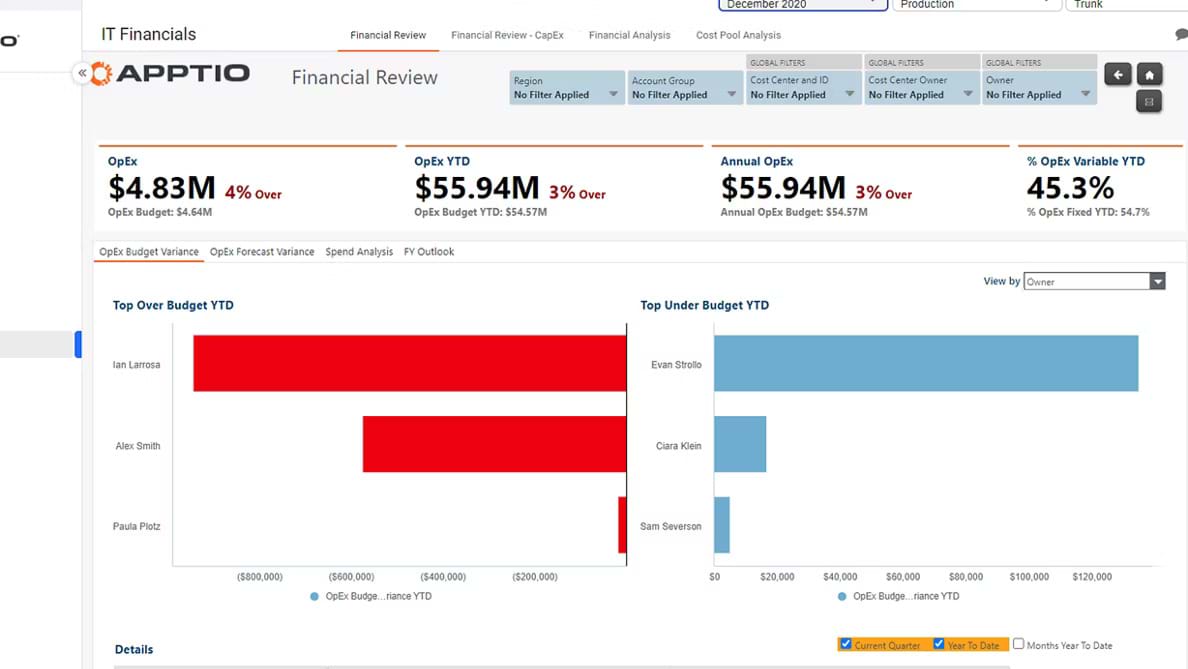Click the Apptio gear logo
The width and height of the screenshot is (1188, 669).
[101, 73]
